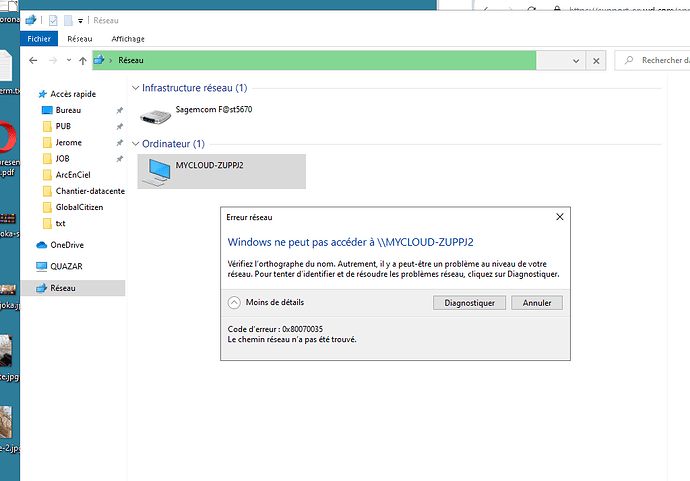The width and height of the screenshot is (690, 481).
Task: Open the txt folder in navigation pane
Action: 60,224
